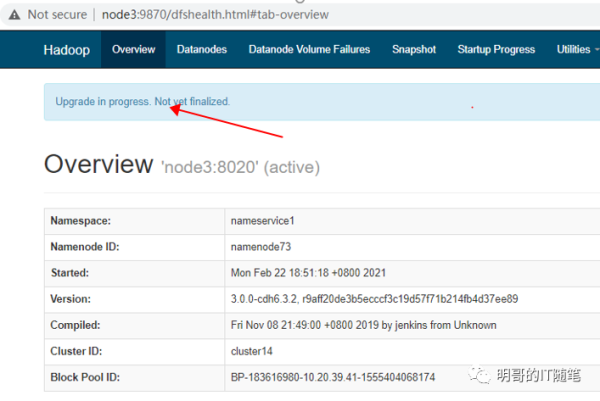Click the Block Pool ID BP-183616980 value
600x401 pixels.
click(334, 377)
